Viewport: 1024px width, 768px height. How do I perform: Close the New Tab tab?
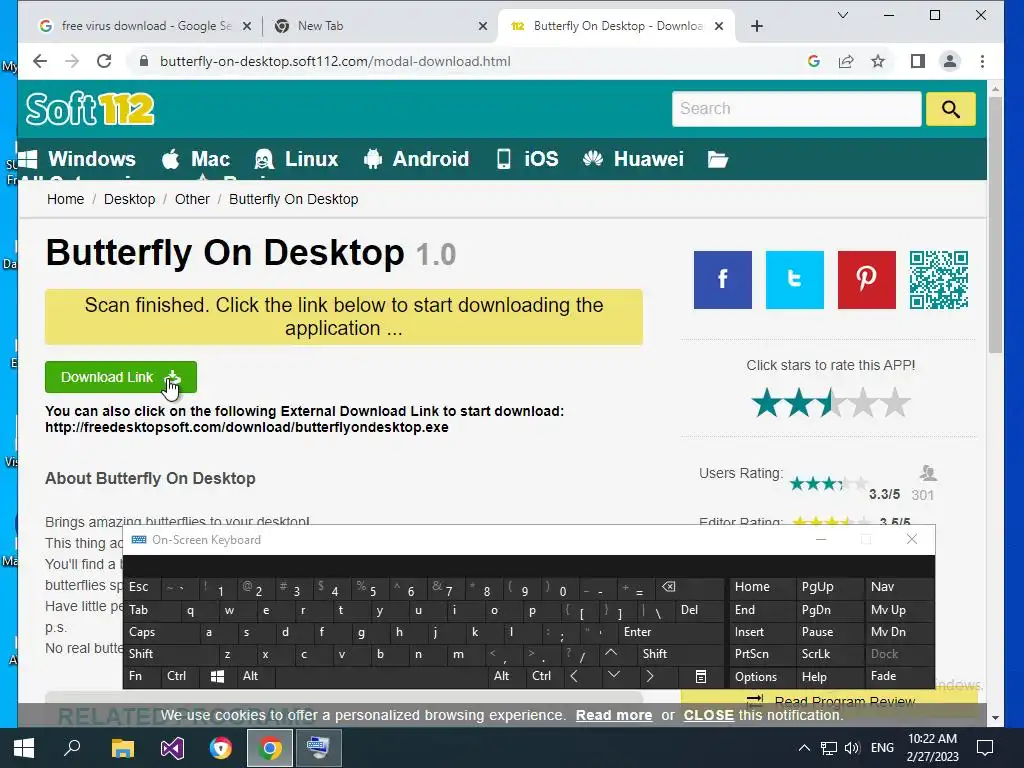click(483, 26)
